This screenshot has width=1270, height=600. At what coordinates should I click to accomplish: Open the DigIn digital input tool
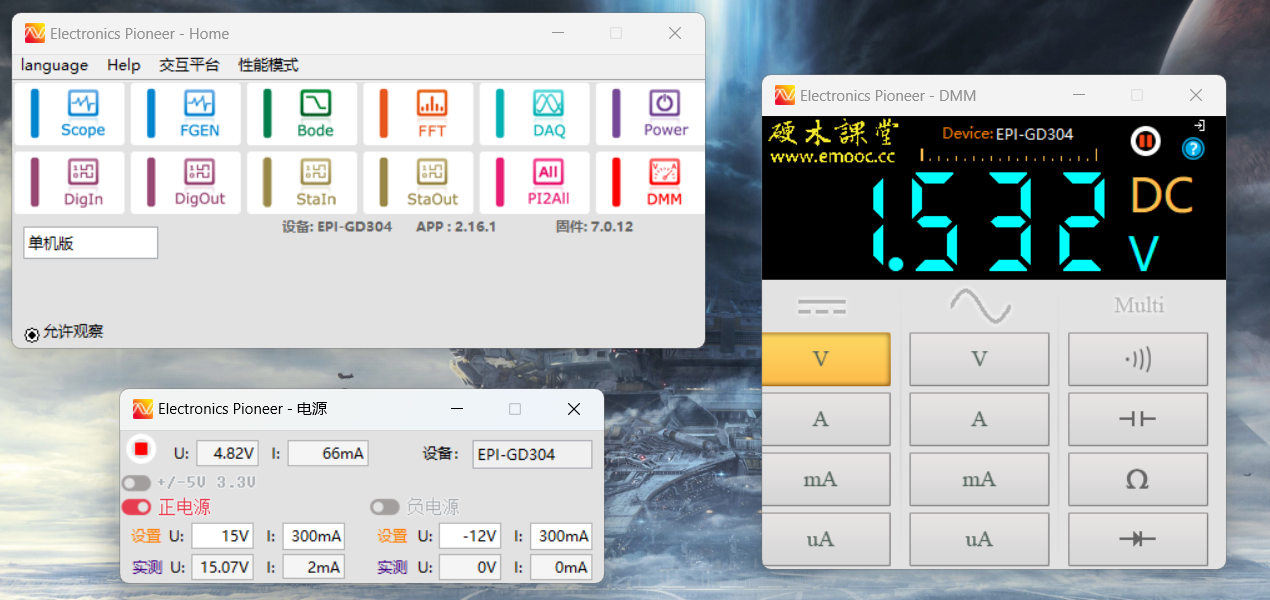[x=70, y=182]
